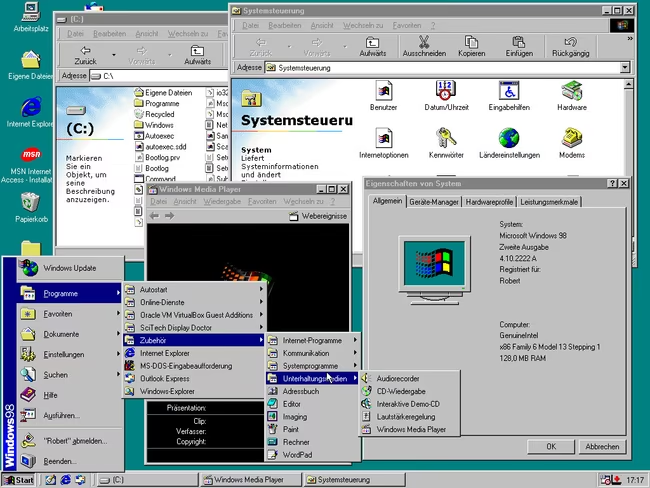Viewport: 650px width, 488px height.
Task: Expand Autostart submenu in Programme
Action: (194, 289)
